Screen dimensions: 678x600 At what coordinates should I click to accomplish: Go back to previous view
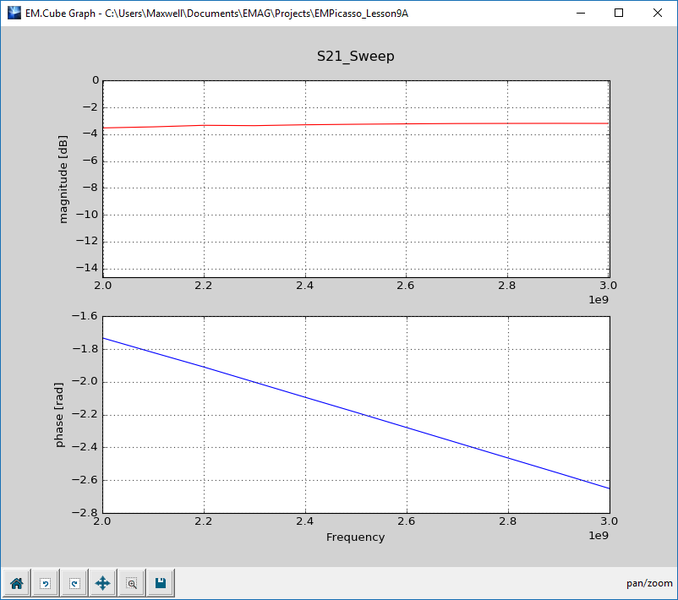pos(45,583)
